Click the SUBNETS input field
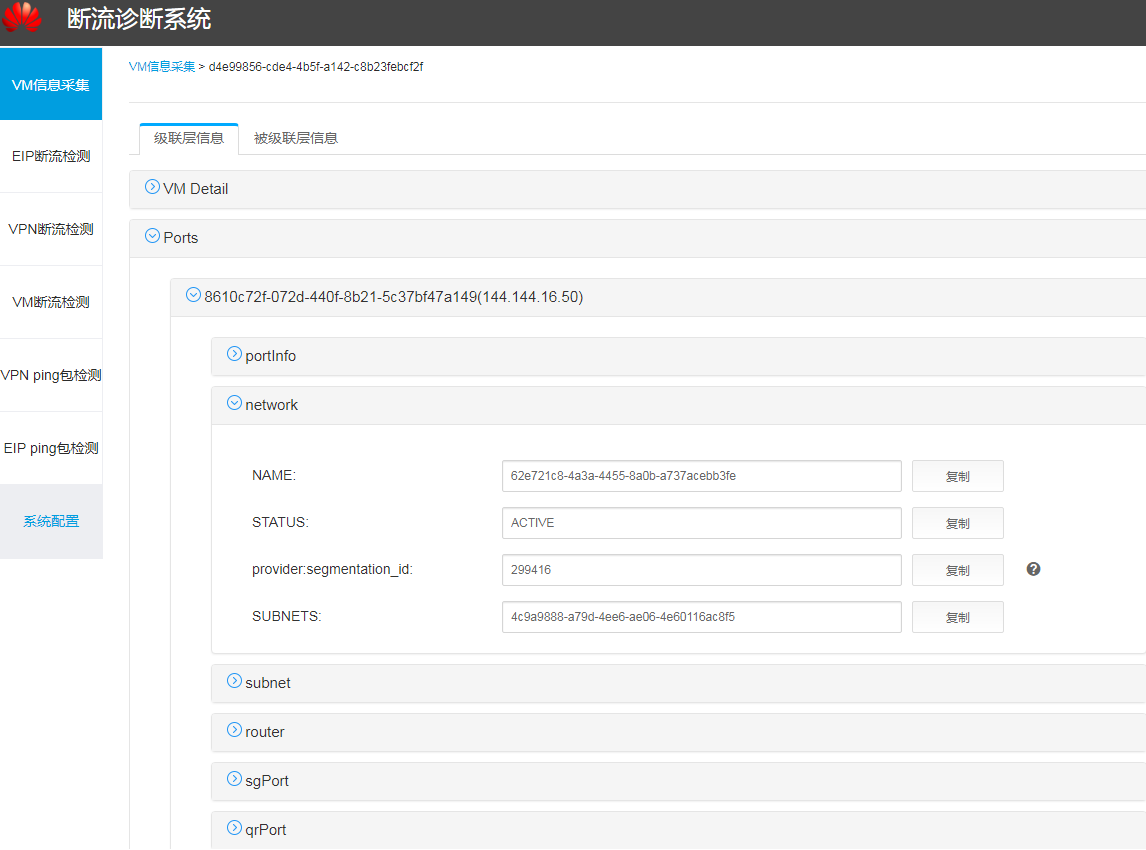The image size is (1146, 850). click(702, 617)
